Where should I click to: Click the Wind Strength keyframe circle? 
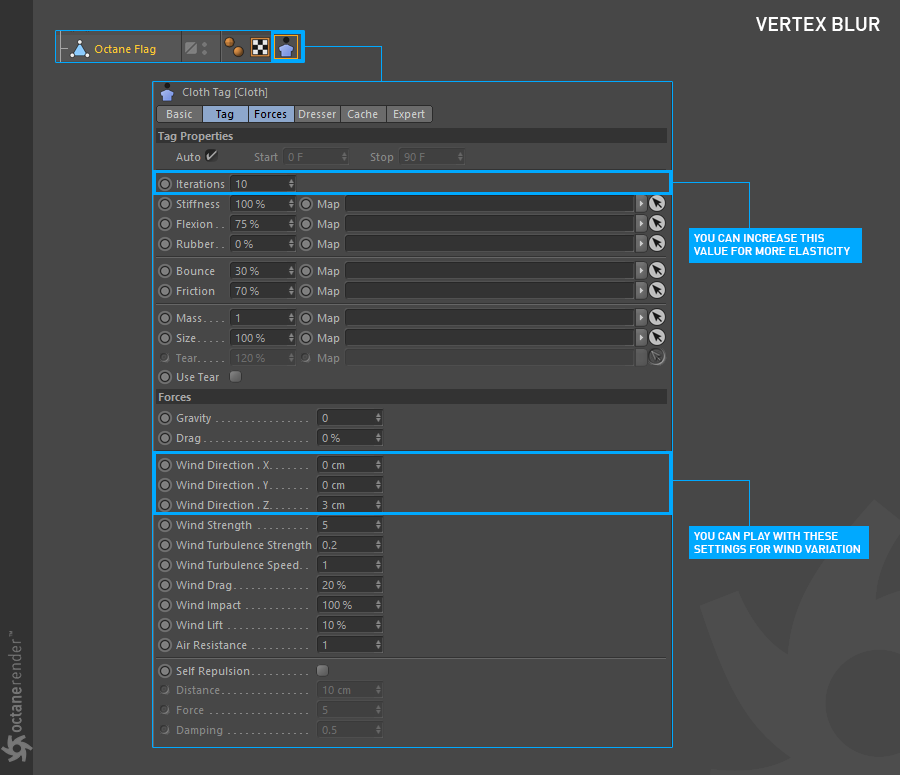coord(165,525)
